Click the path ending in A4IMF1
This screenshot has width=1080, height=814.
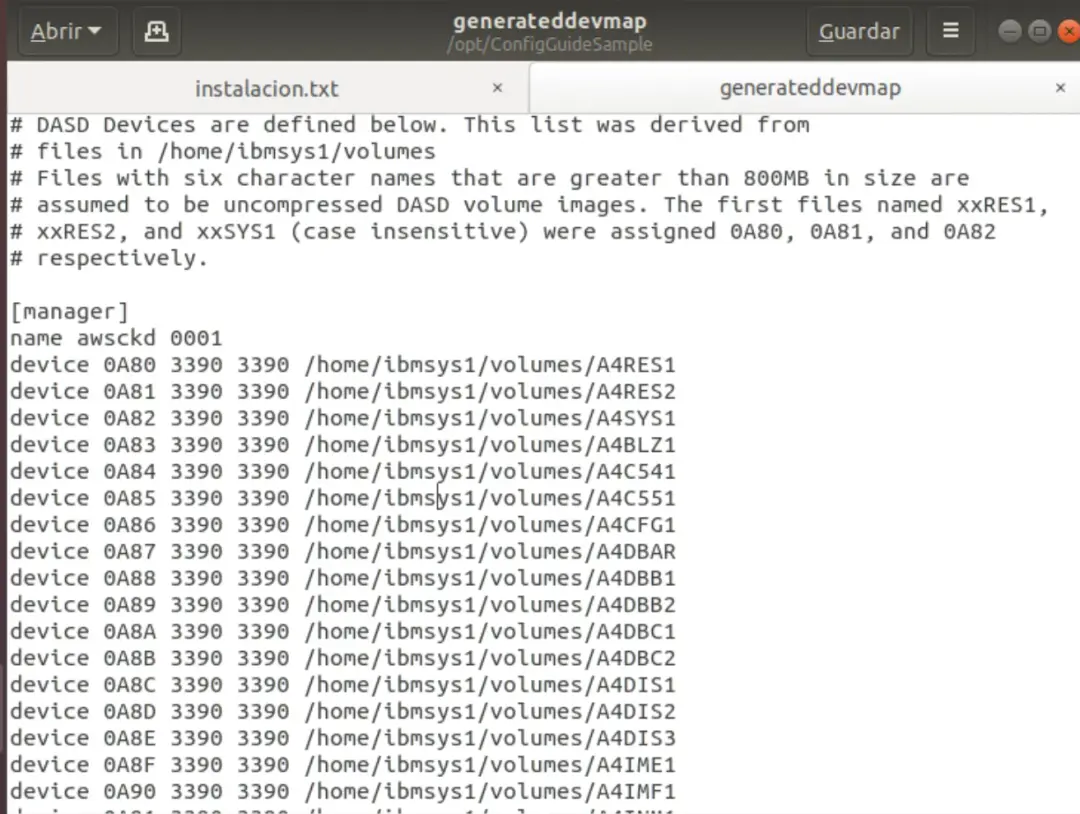[x=490, y=791]
